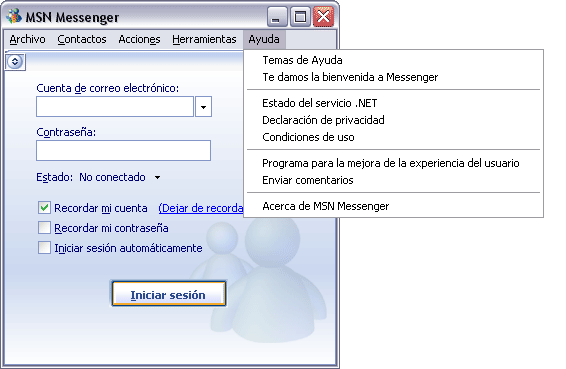The image size is (566, 369).
Task: Minimize the MSN Messenger window
Action: 277,17
